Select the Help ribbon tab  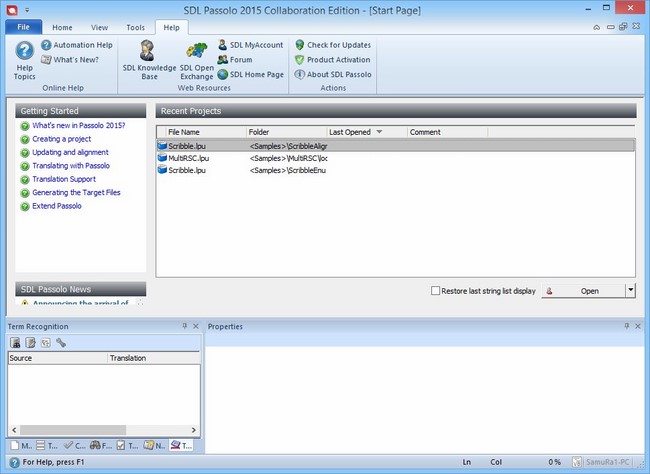coord(171,27)
